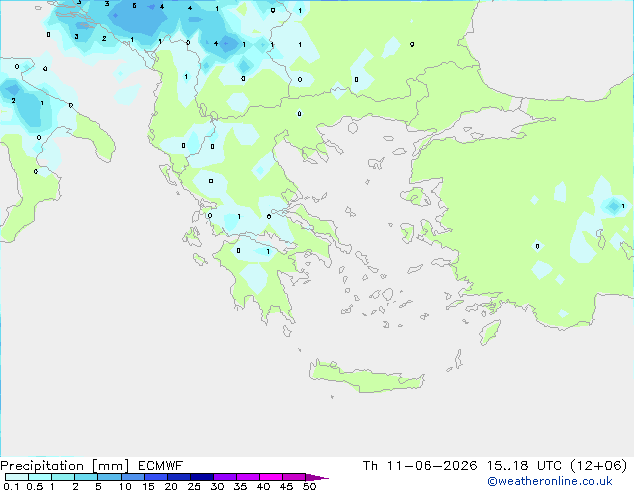The height and width of the screenshot is (490, 634).
Task: Click the "40" legend scale label
Action: coord(263,486)
